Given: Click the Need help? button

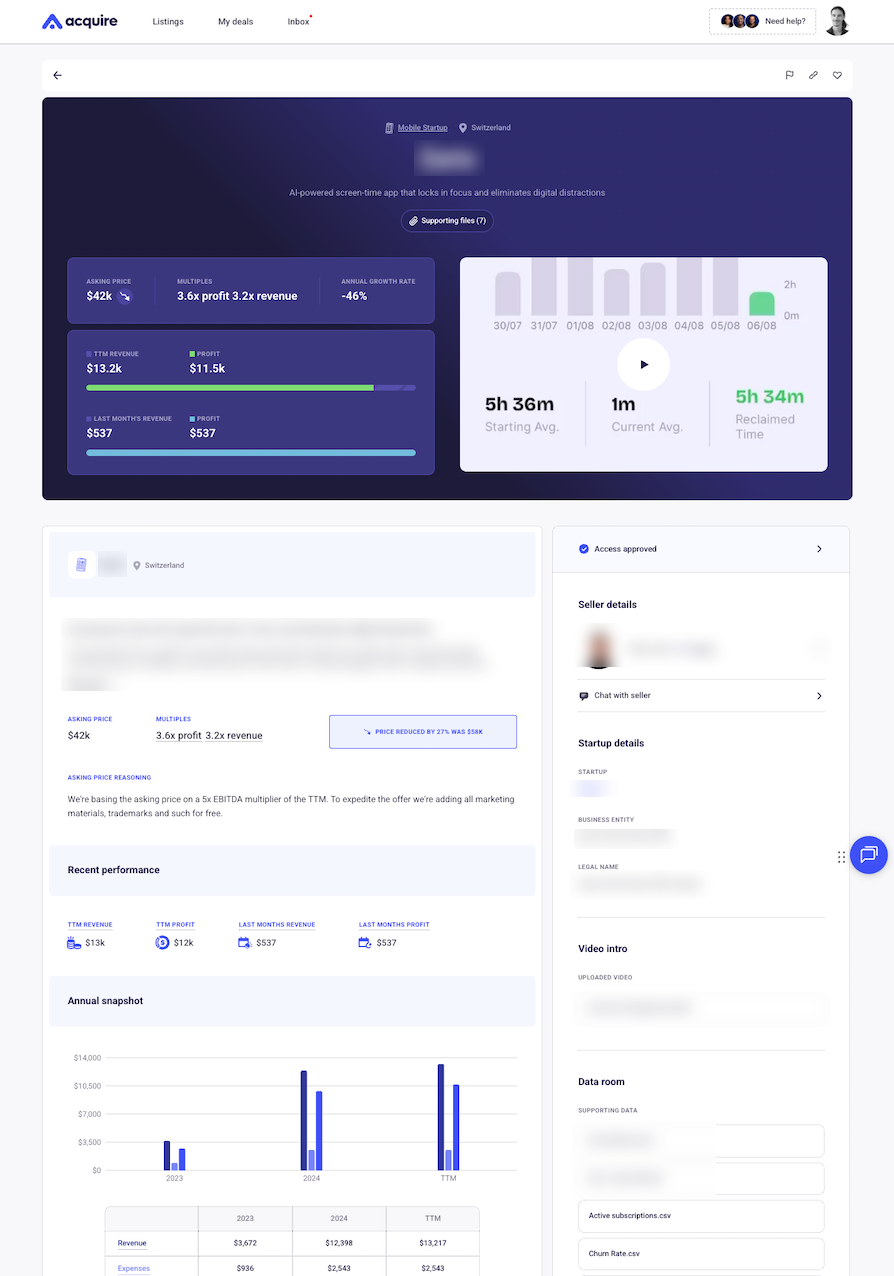Looking at the screenshot, I should [x=763, y=21].
